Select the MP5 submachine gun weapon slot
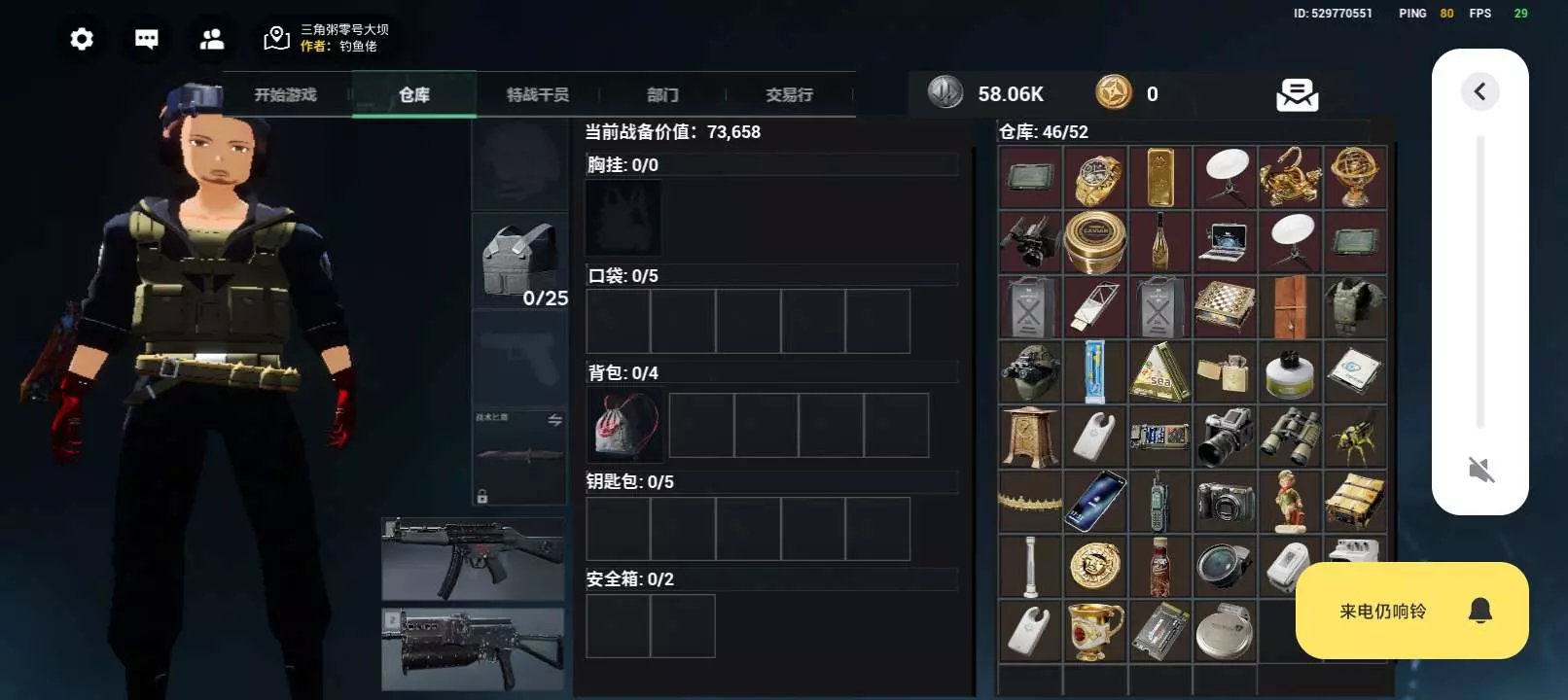Screen dimensions: 1568x700 473,559
